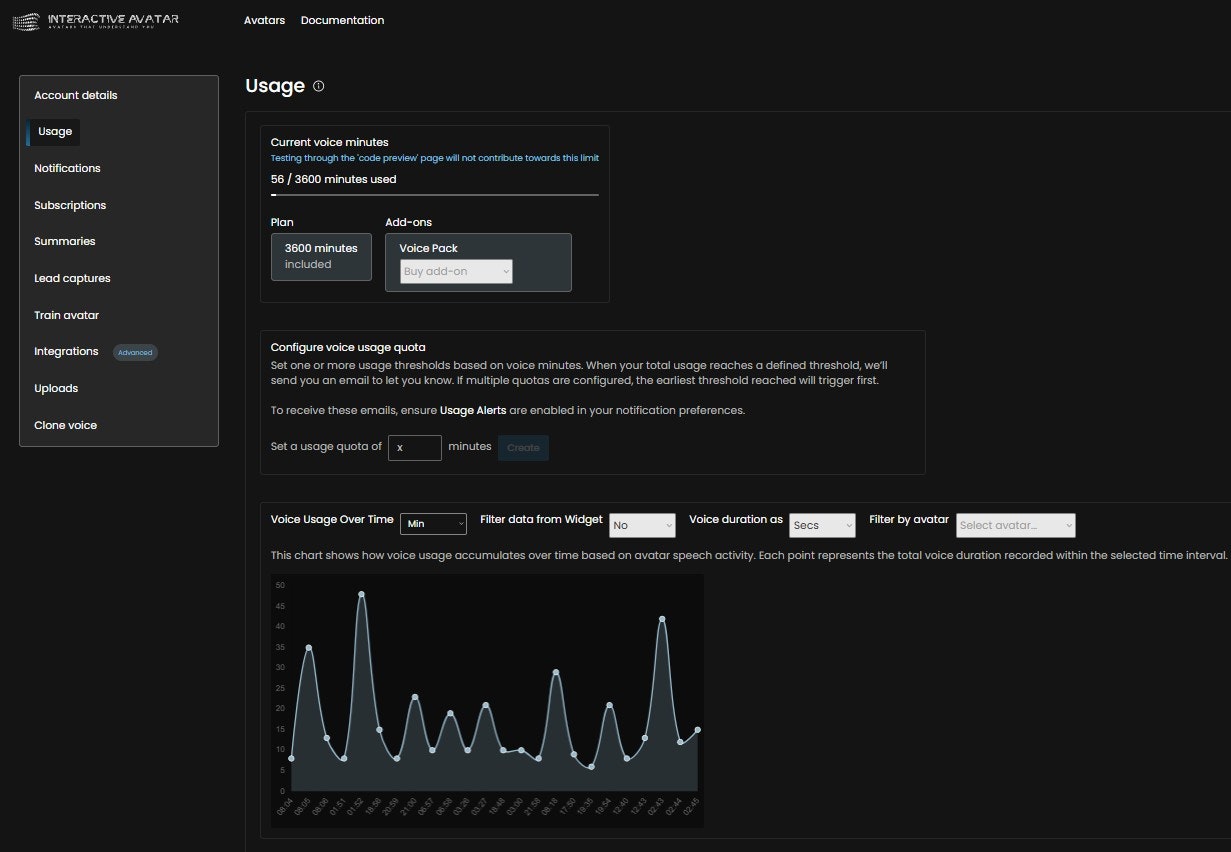Click the voice minutes usage progress bar

pos(435,195)
